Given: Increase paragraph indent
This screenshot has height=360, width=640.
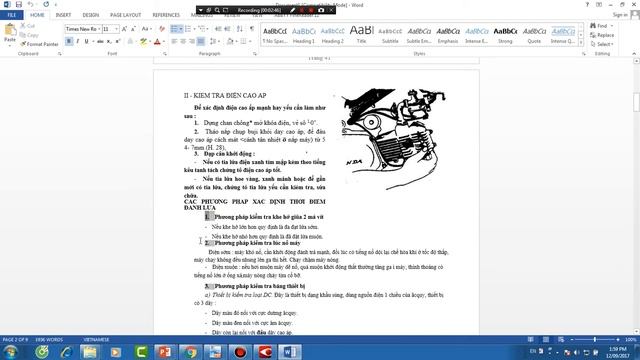Looking at the screenshot, I should coord(227,29).
